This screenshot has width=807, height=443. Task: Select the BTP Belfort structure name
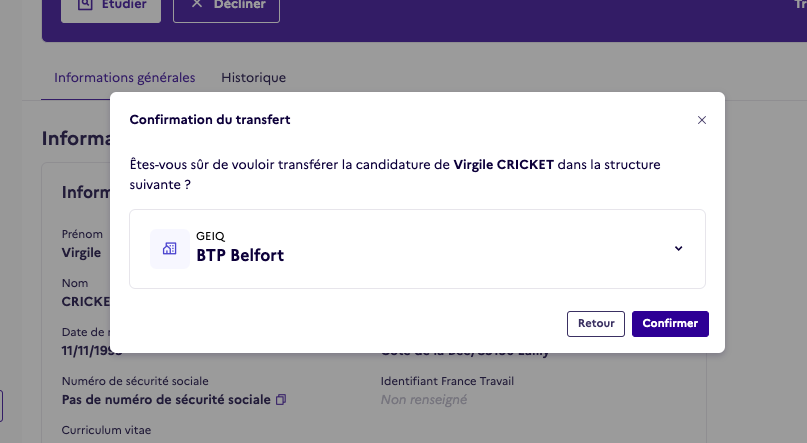click(240, 255)
